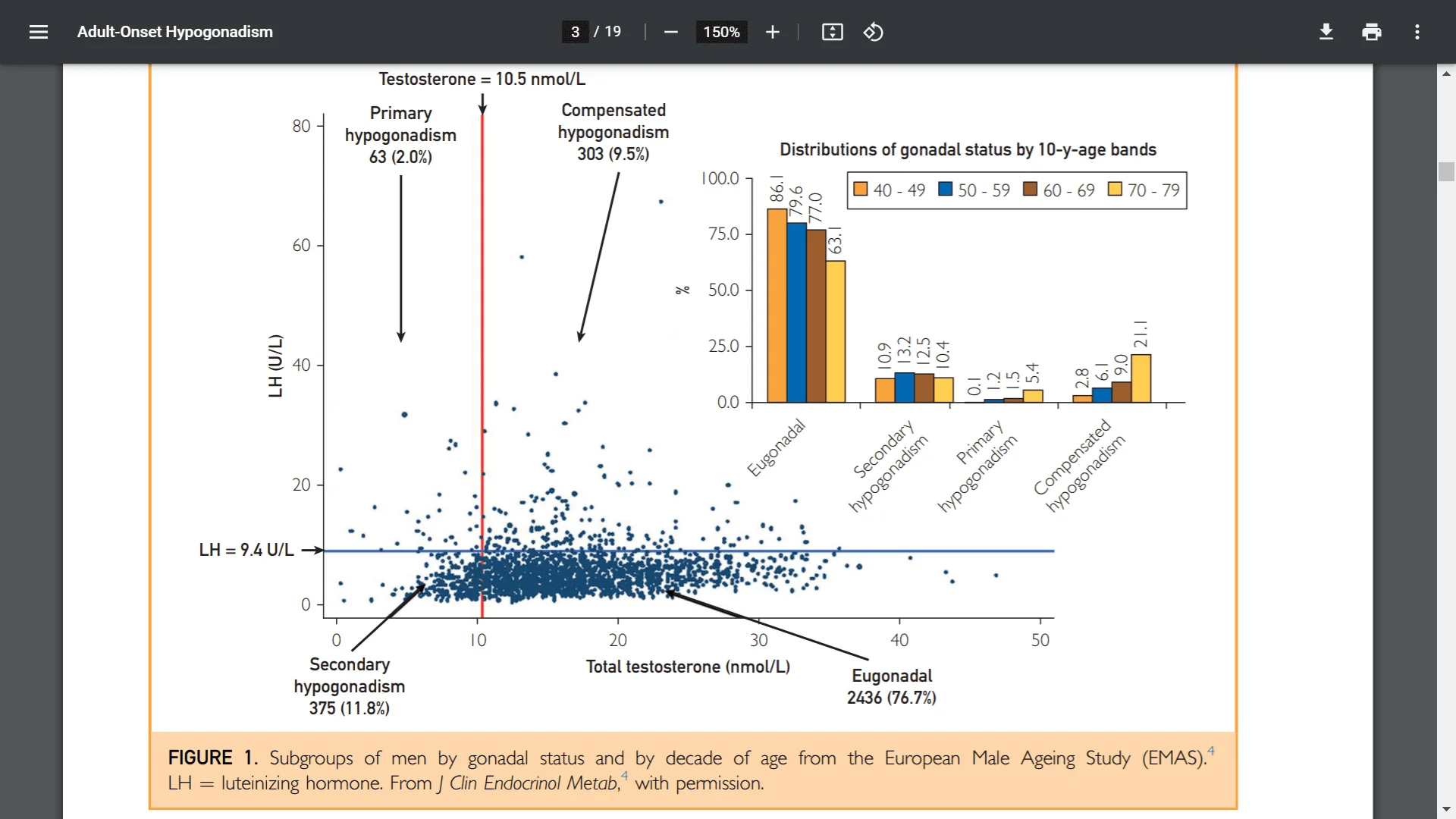Click the 'FIGURE 1.' caption heading
Image resolution: width=1456 pixels, height=819 pixels.
[213, 758]
